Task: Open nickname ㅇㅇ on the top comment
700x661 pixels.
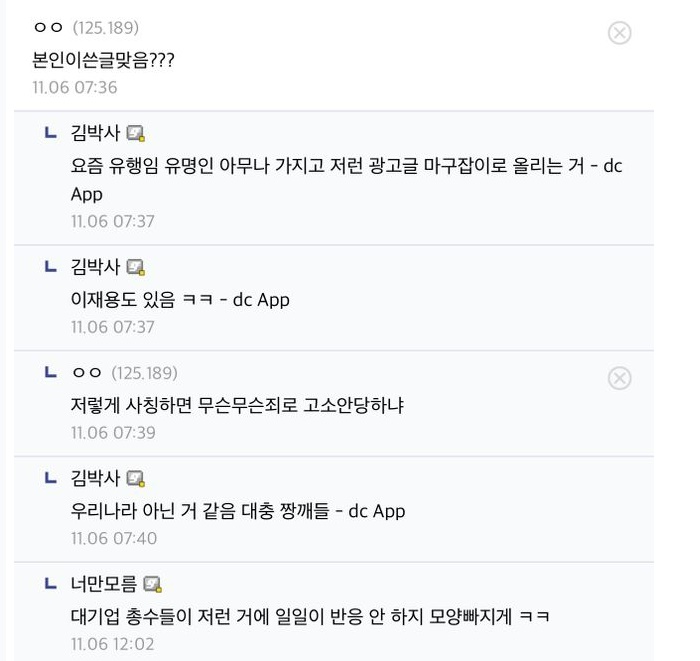Action: click(x=48, y=28)
